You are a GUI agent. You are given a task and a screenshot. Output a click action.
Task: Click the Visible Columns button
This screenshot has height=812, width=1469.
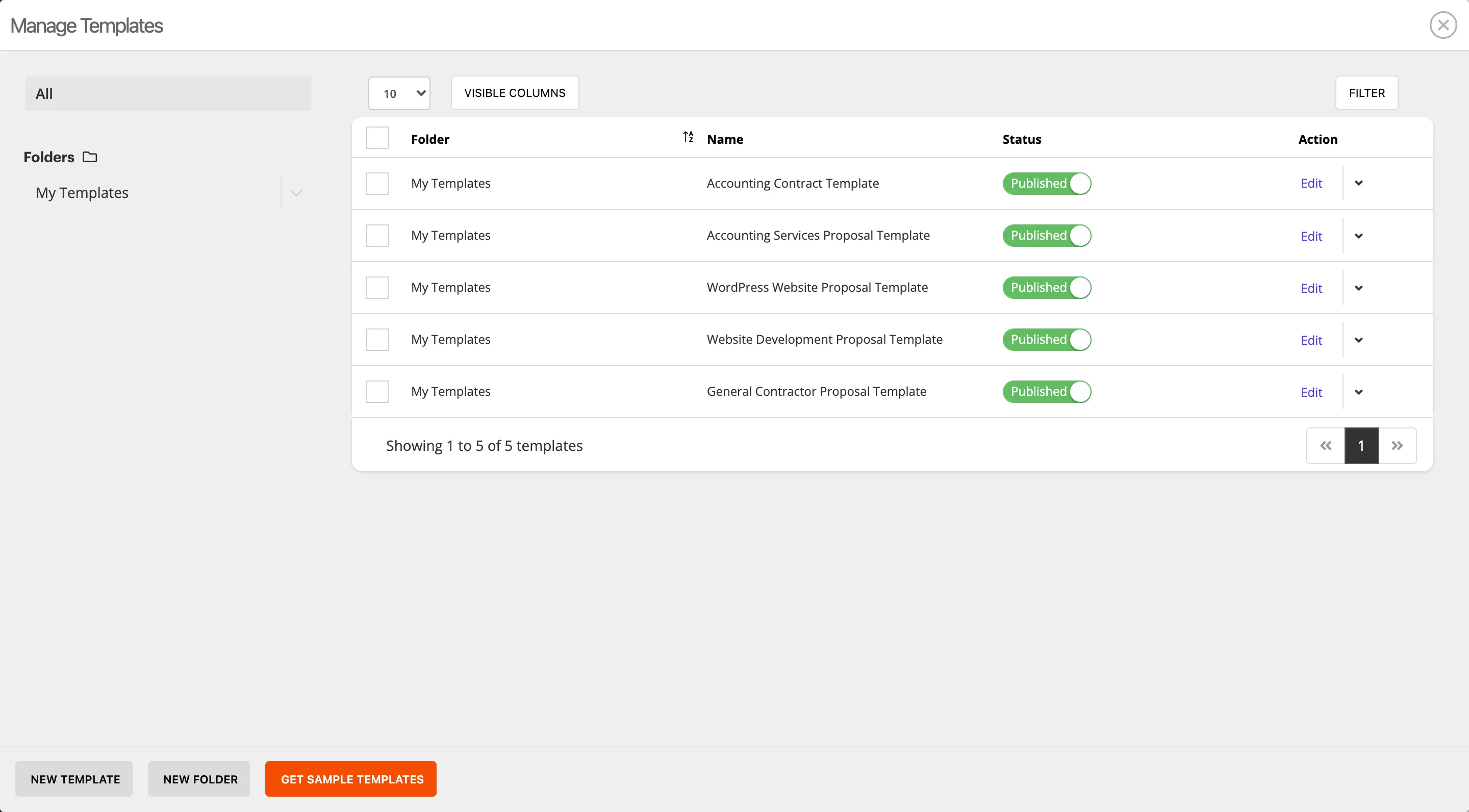coord(514,93)
